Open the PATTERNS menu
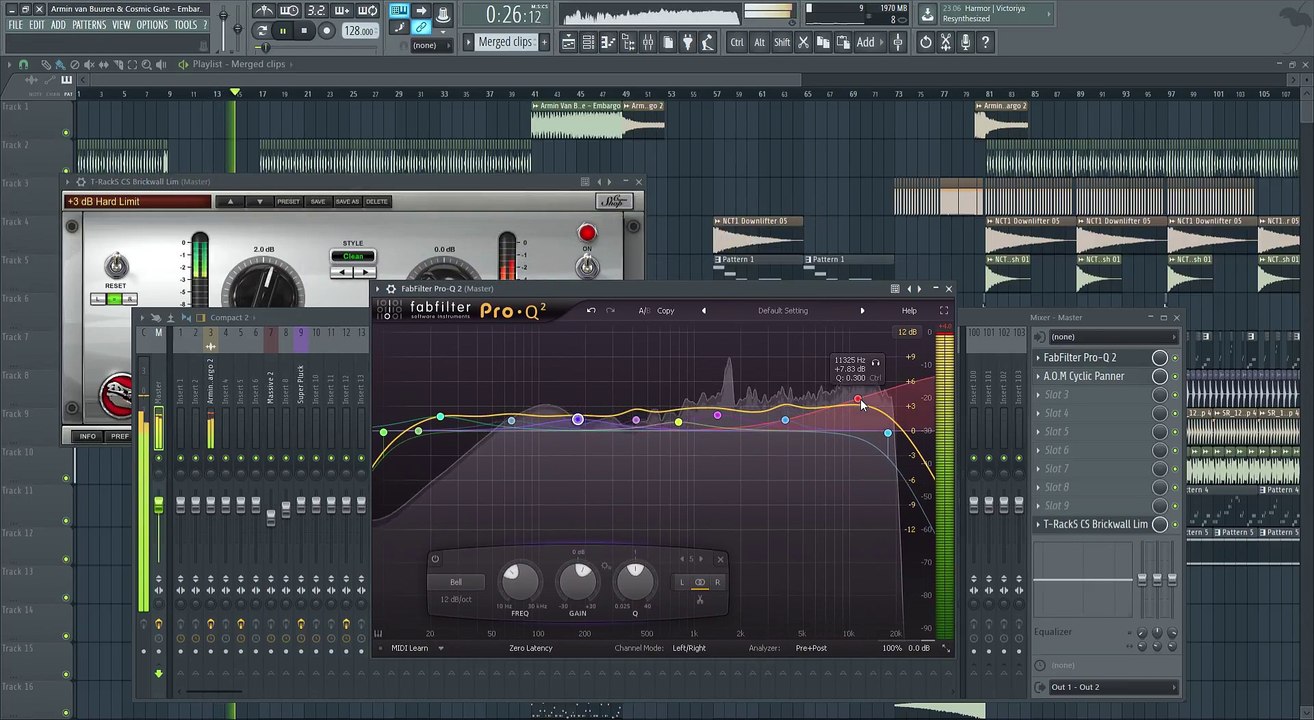The width and height of the screenshot is (1314, 720). pyautogui.click(x=89, y=25)
